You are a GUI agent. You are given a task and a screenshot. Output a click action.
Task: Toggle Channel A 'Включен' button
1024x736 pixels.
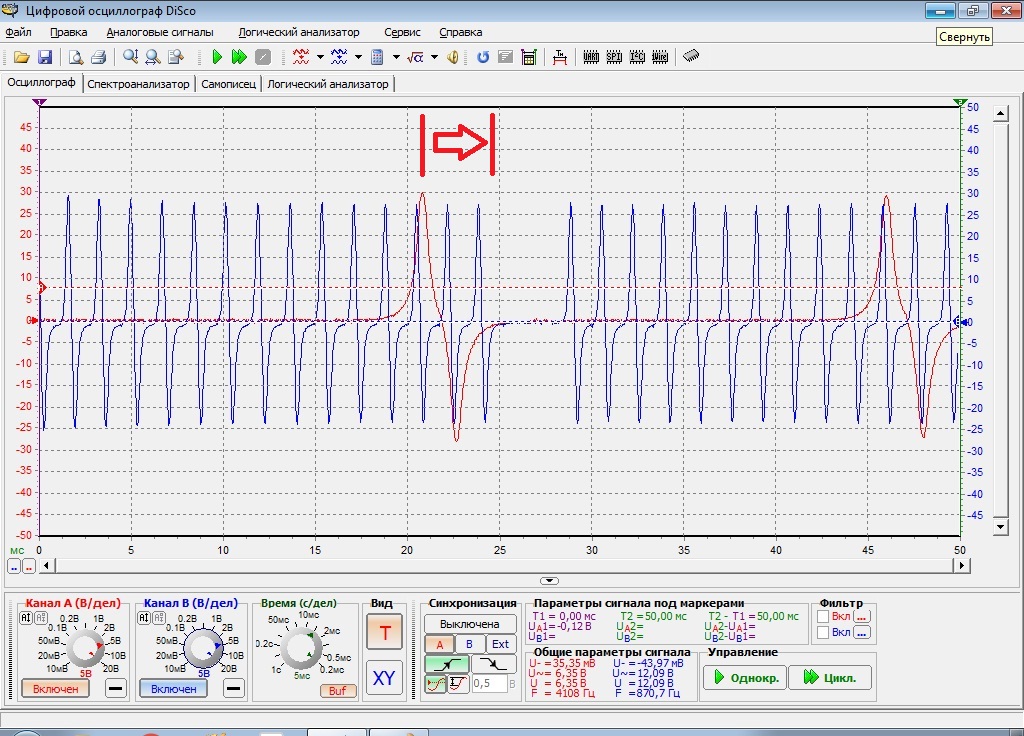click(56, 688)
